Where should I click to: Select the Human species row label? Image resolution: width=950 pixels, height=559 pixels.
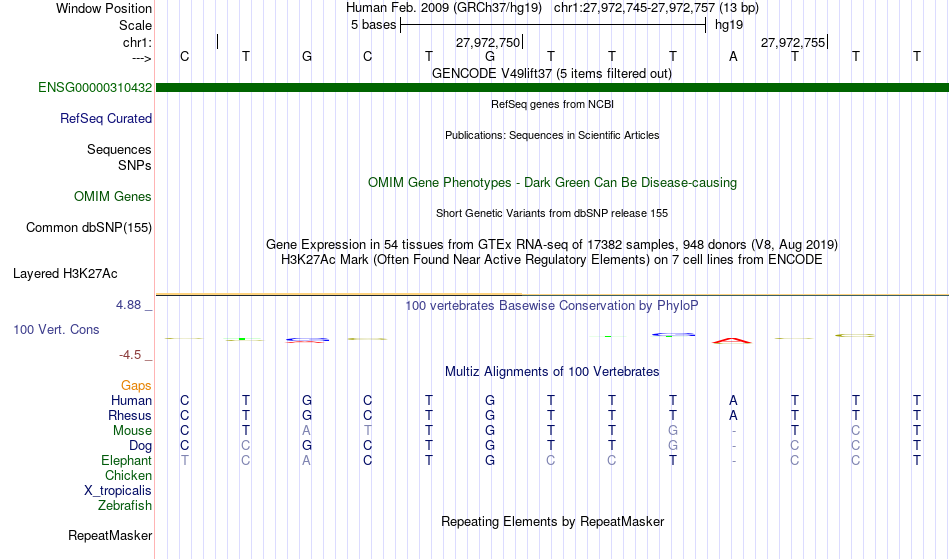(x=131, y=400)
